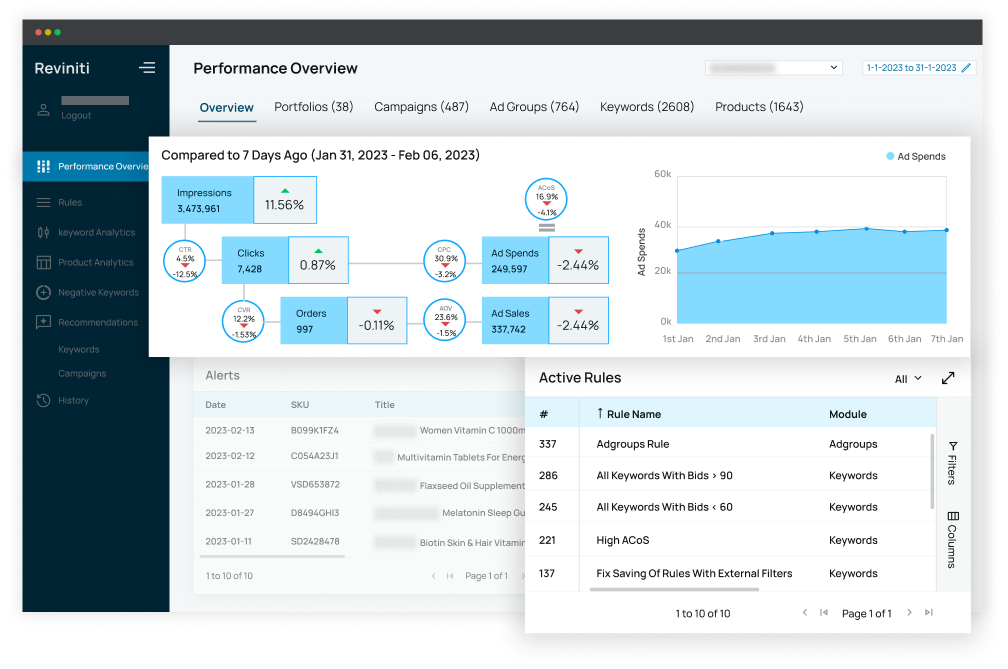
Task: Click alert SKU SD2428478
Action: pyautogui.click(x=315, y=541)
